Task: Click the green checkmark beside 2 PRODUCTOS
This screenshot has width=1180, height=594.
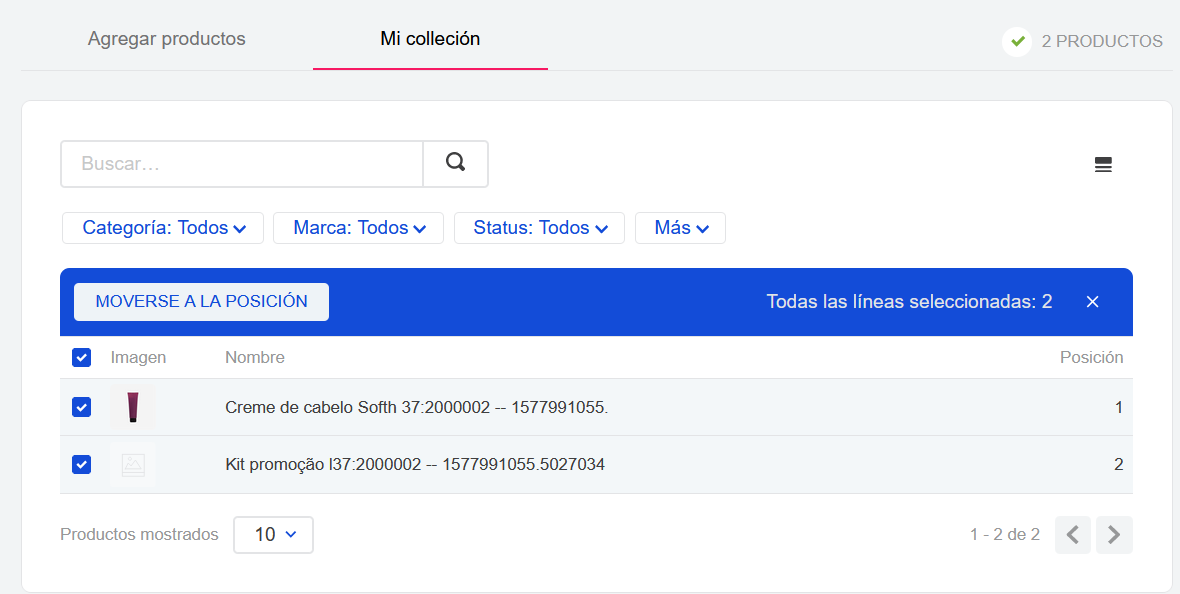Action: [1017, 42]
